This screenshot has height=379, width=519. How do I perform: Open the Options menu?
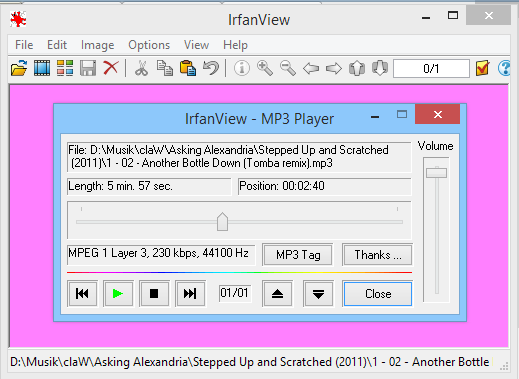[x=149, y=45]
